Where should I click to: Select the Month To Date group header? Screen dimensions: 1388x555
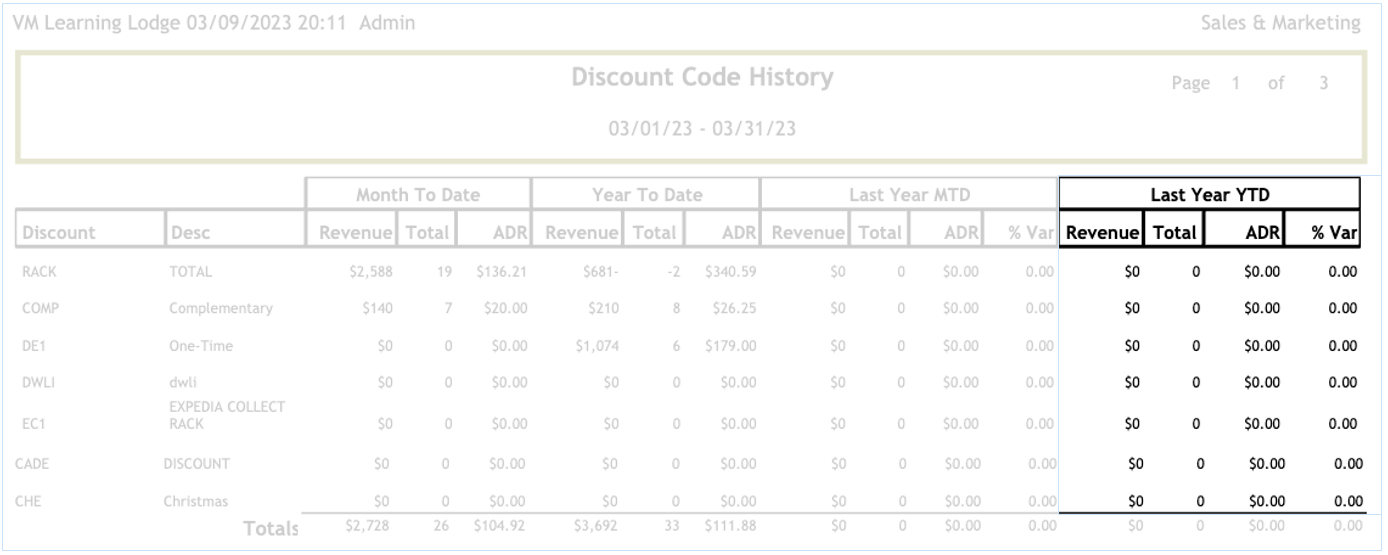pyautogui.click(x=418, y=196)
